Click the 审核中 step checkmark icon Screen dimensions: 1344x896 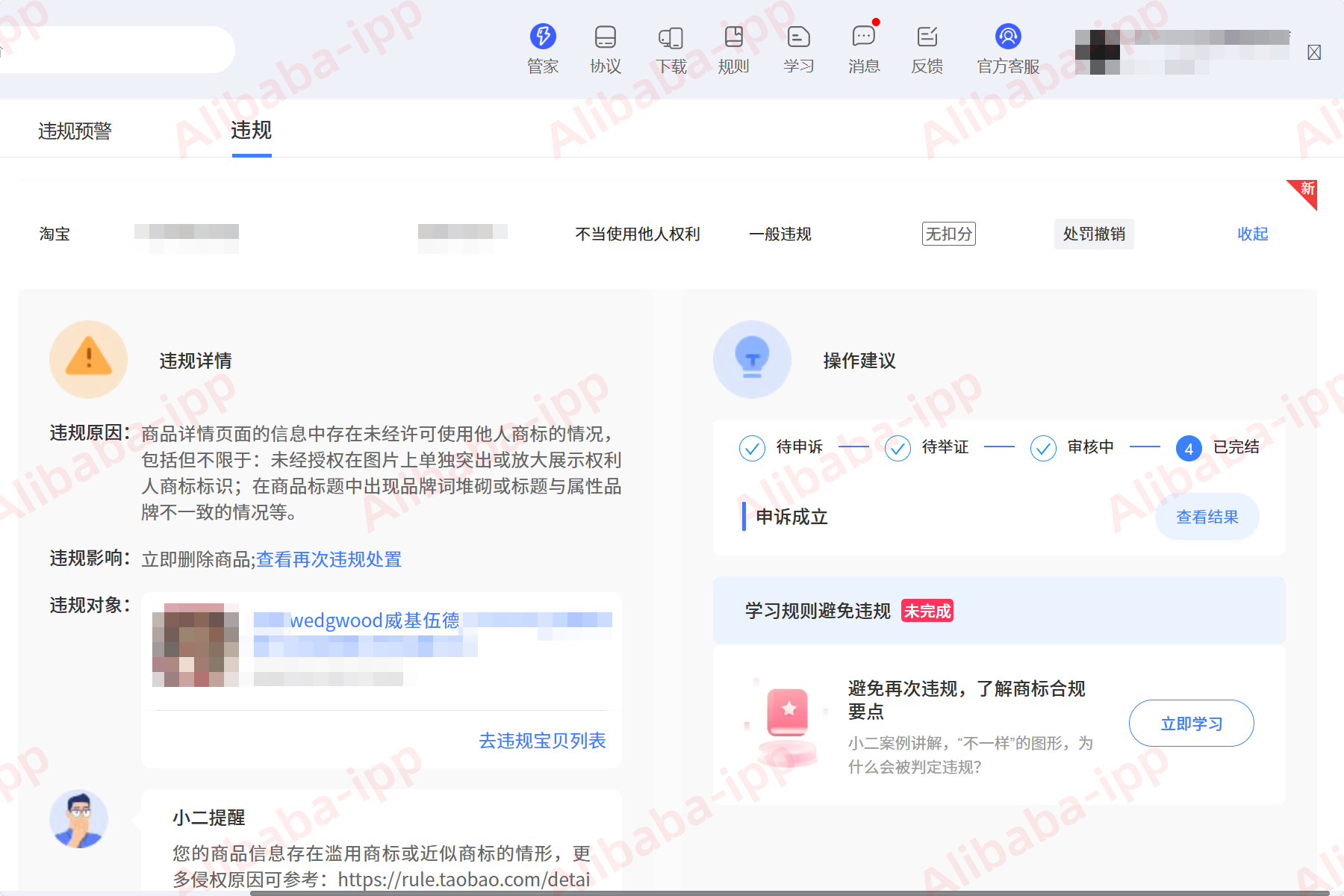(1043, 448)
